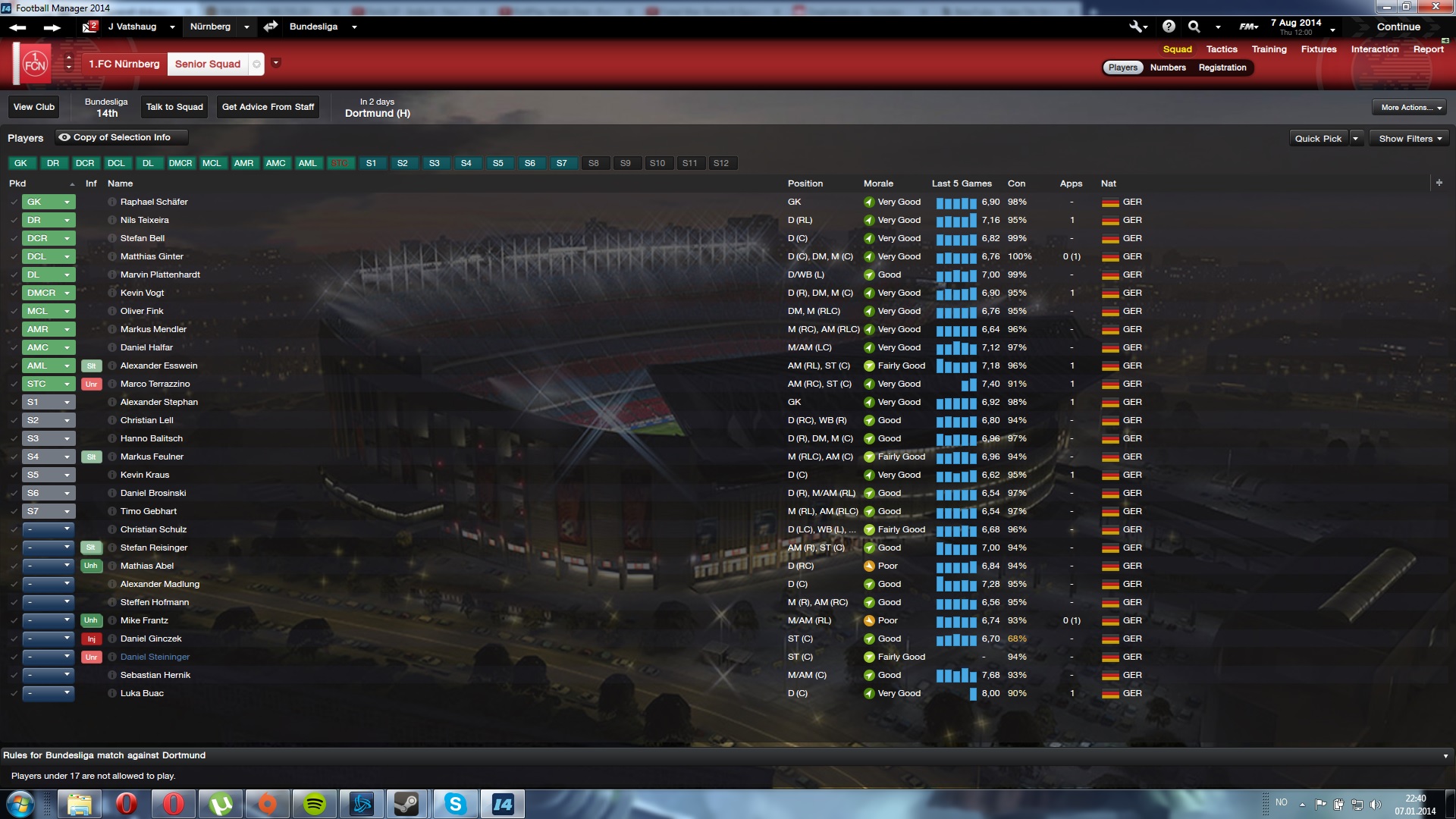Toggle the selection check for Stefan Bell
The width and height of the screenshot is (1456, 819).
point(14,238)
